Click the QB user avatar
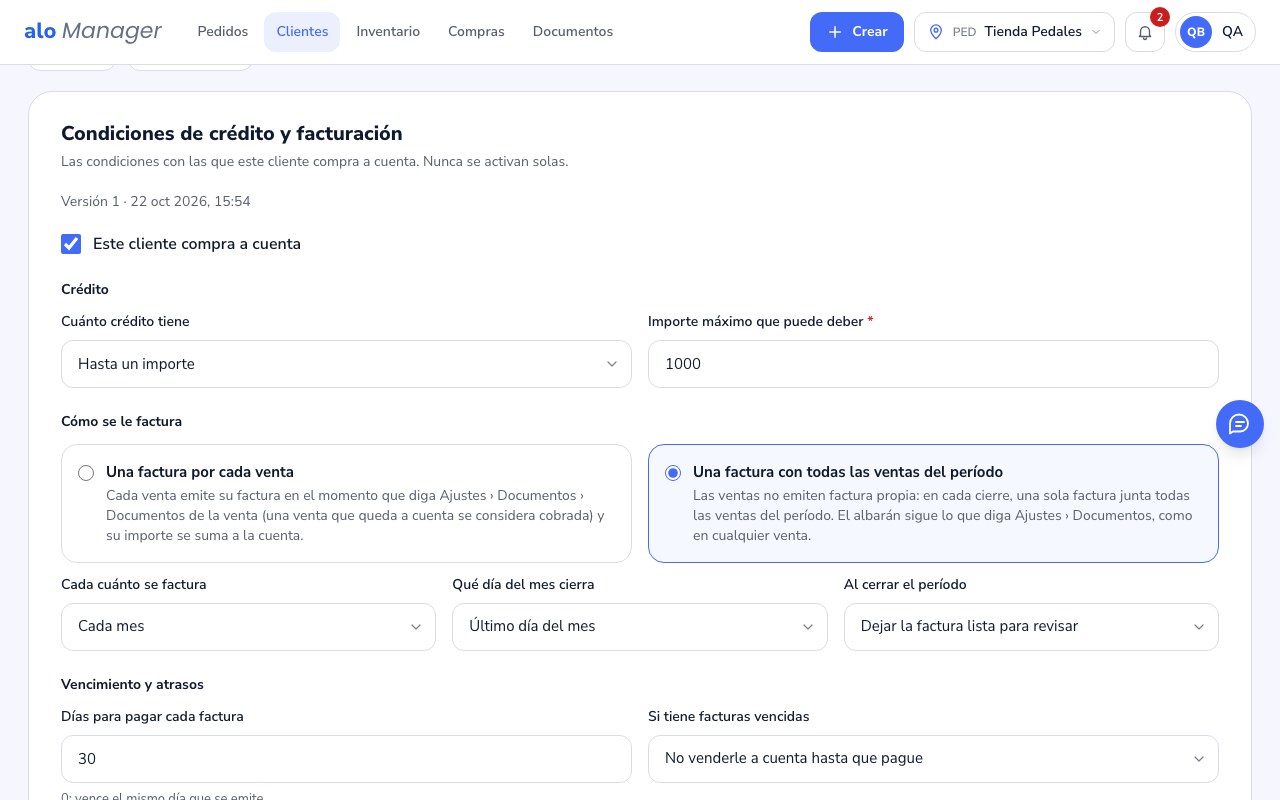The image size is (1280, 800). point(1196,32)
